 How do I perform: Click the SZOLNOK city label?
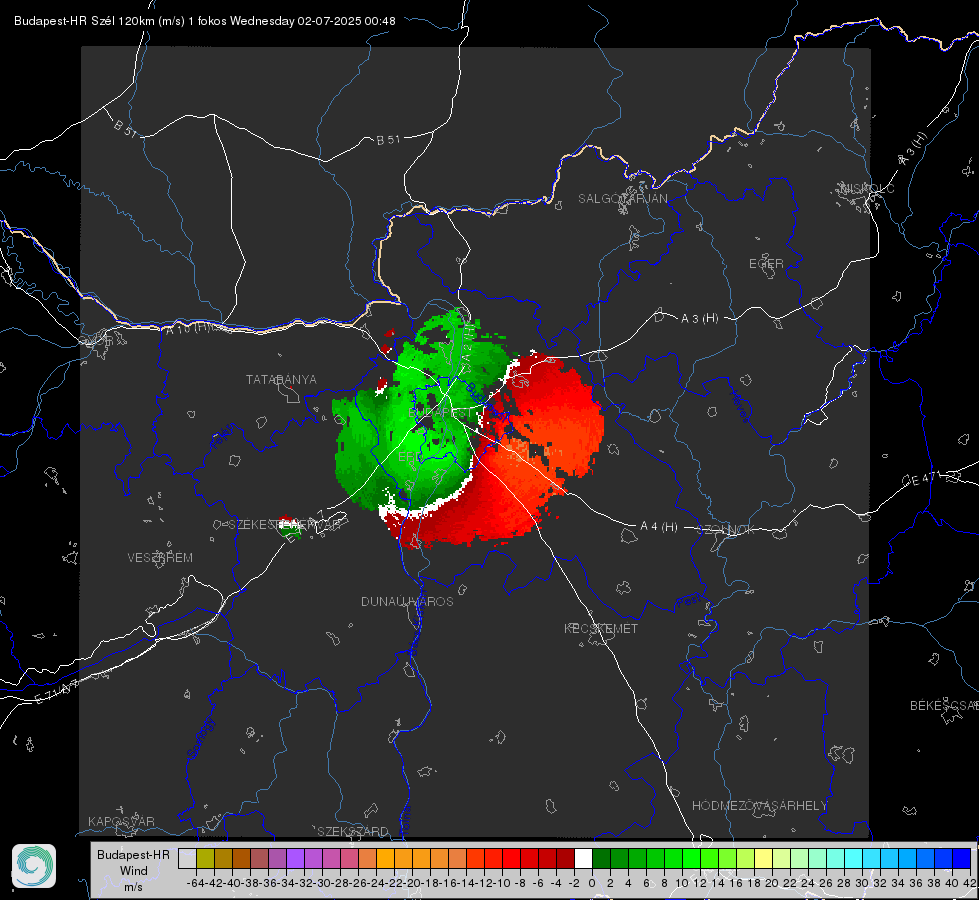[726, 529]
